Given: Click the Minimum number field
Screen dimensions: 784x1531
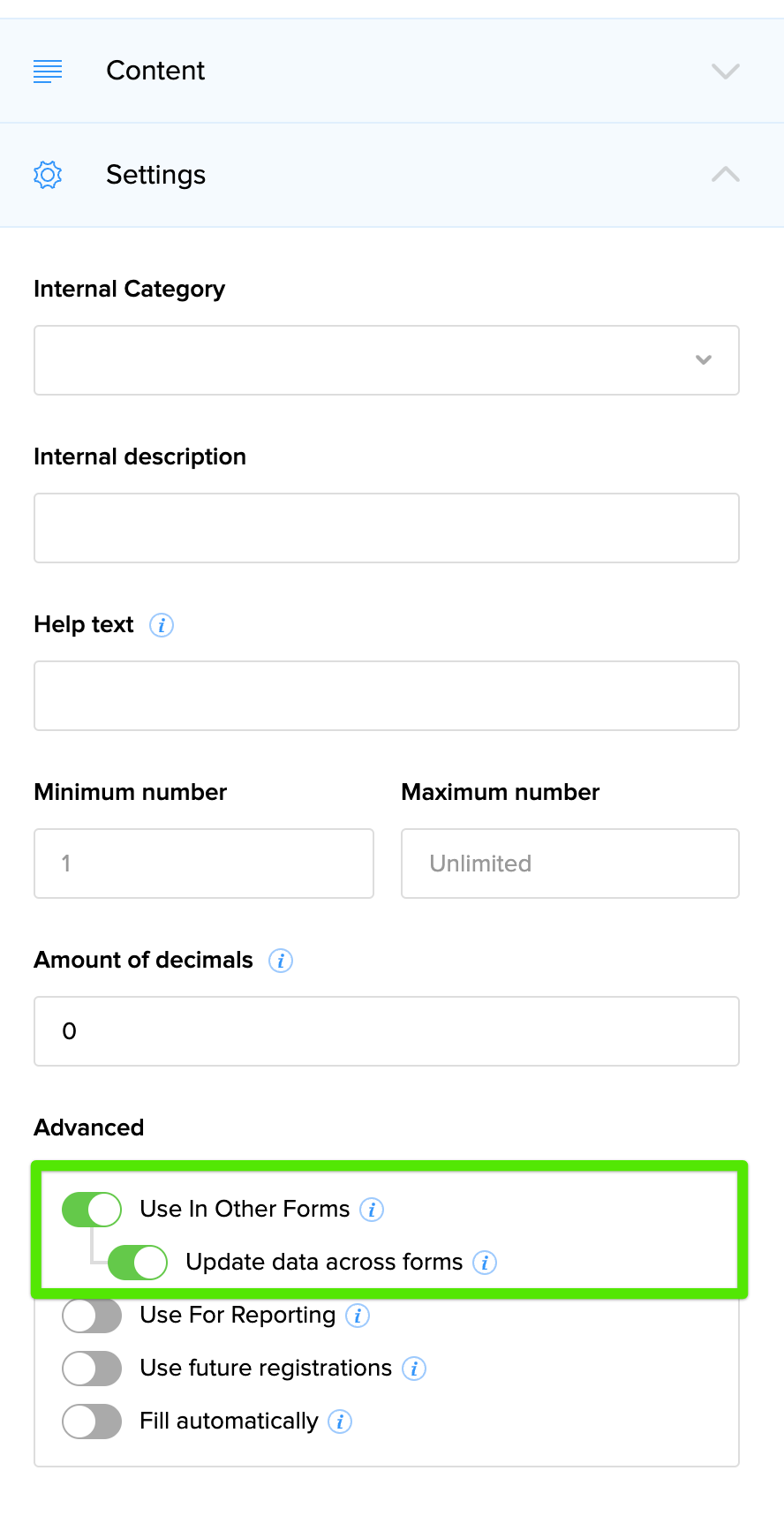Looking at the screenshot, I should [204, 864].
